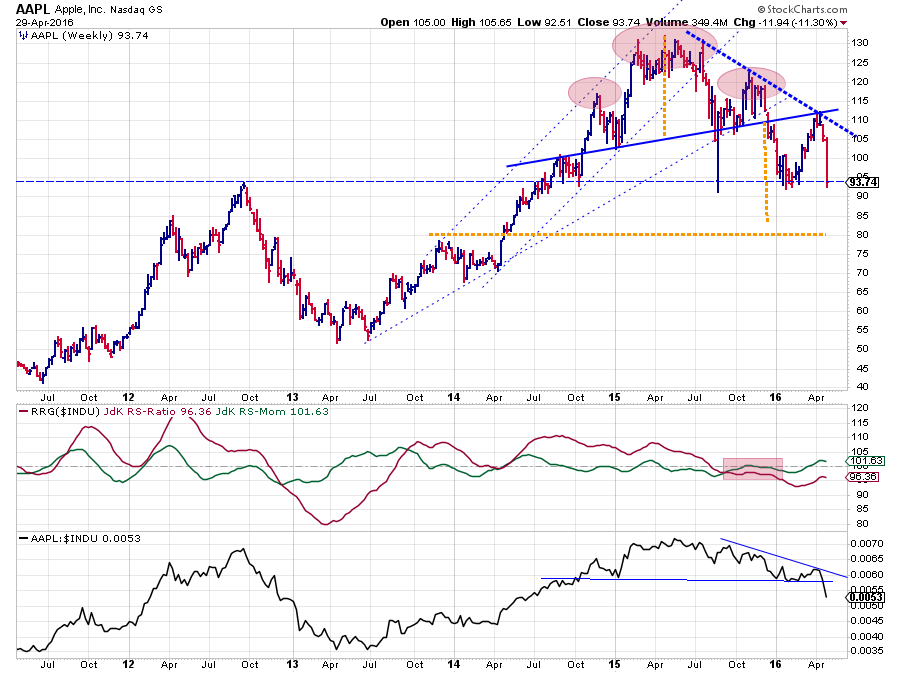Click the date 29-Apr-2016

point(44,23)
